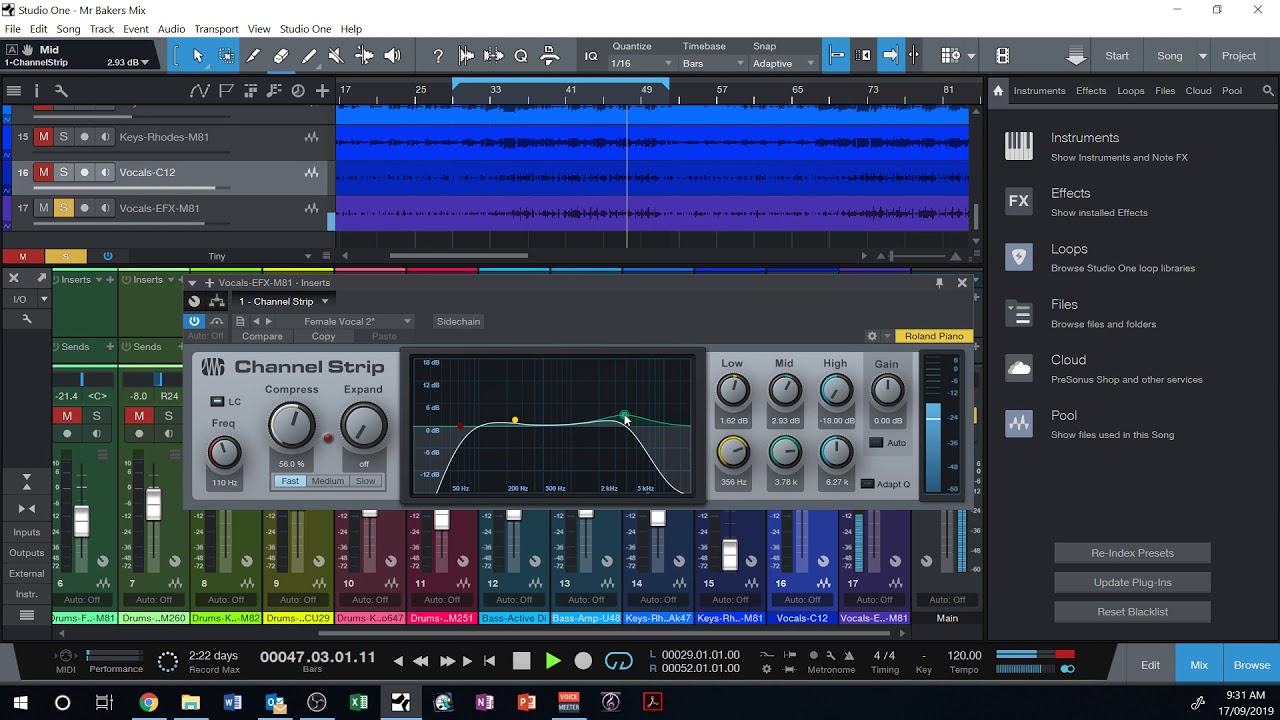The width and height of the screenshot is (1280, 720).
Task: Open Voicemeeter from the taskbar
Action: pyautogui.click(x=569, y=702)
